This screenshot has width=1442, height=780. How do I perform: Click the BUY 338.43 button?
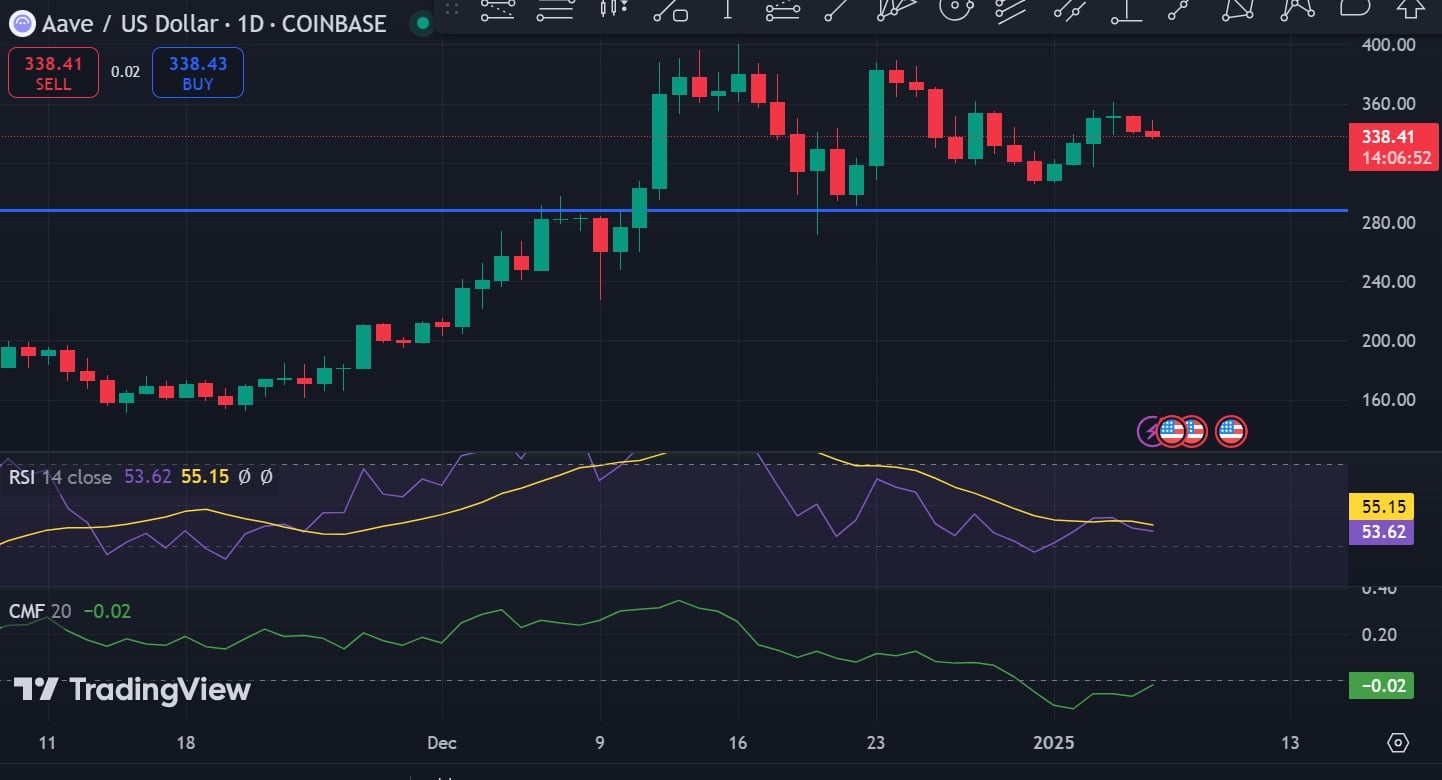click(x=197, y=72)
